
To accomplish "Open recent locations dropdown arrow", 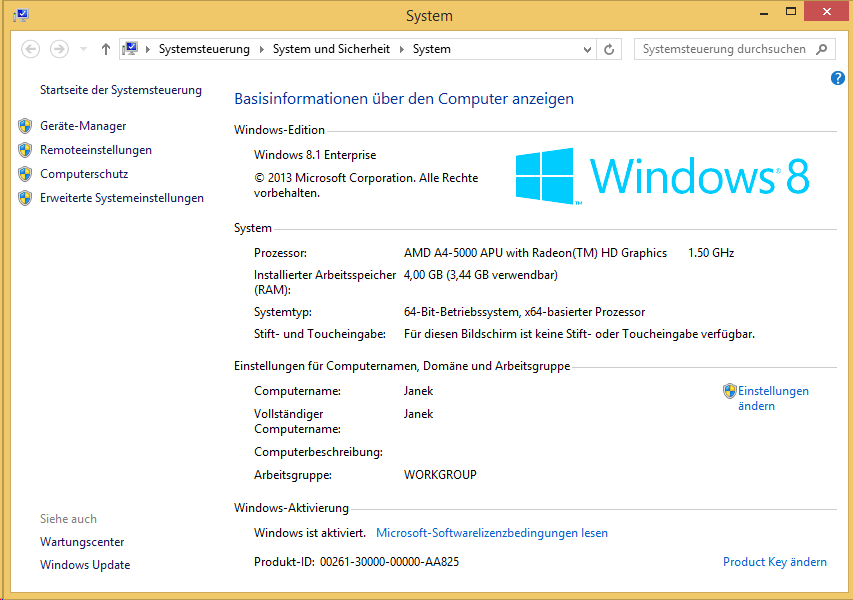I will coord(83,49).
